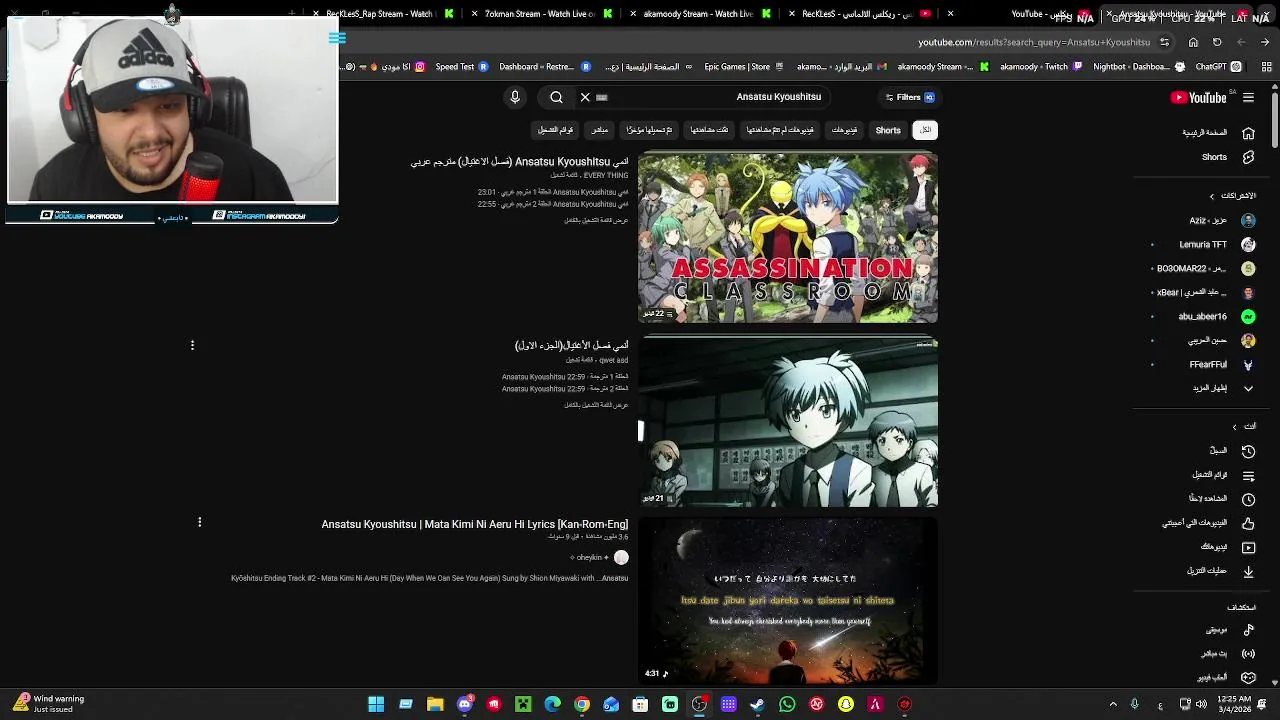Select the All filter chip
Image resolution: width=1280 pixels, height=720 pixels.
point(926,130)
